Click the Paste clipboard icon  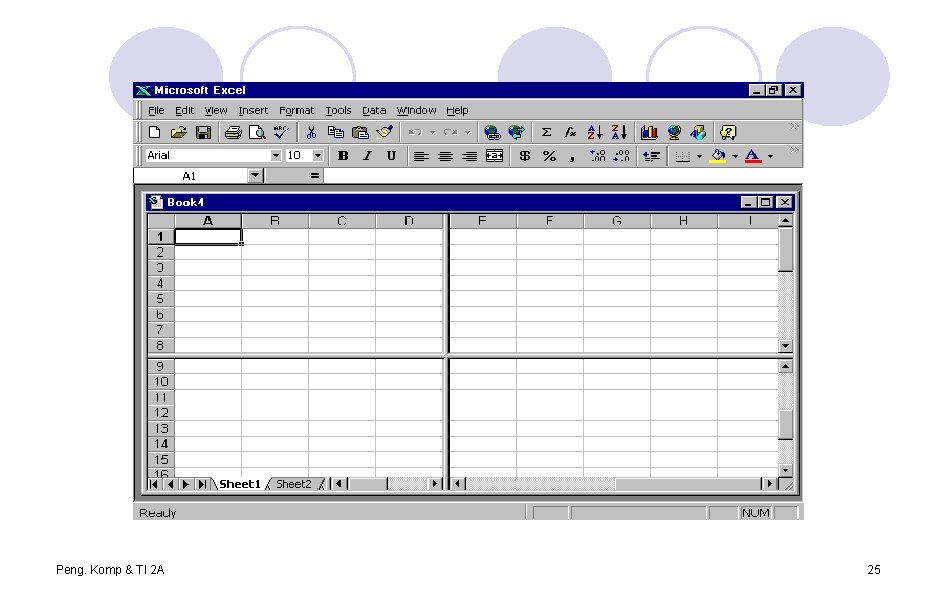(x=360, y=132)
